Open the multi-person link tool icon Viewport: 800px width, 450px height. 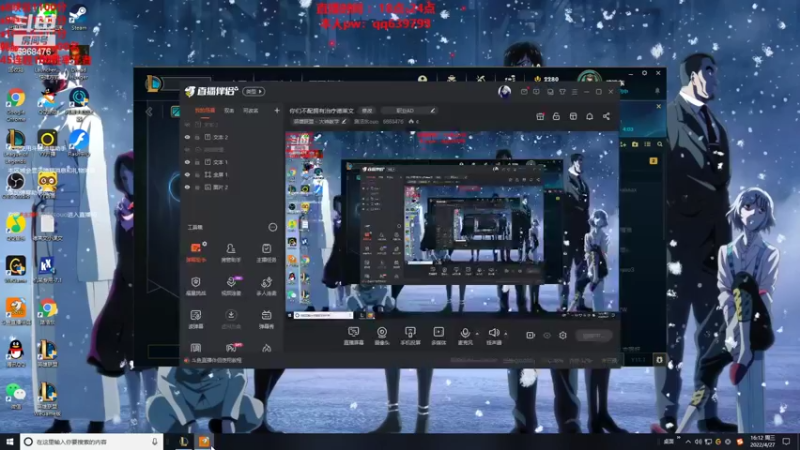[266, 282]
